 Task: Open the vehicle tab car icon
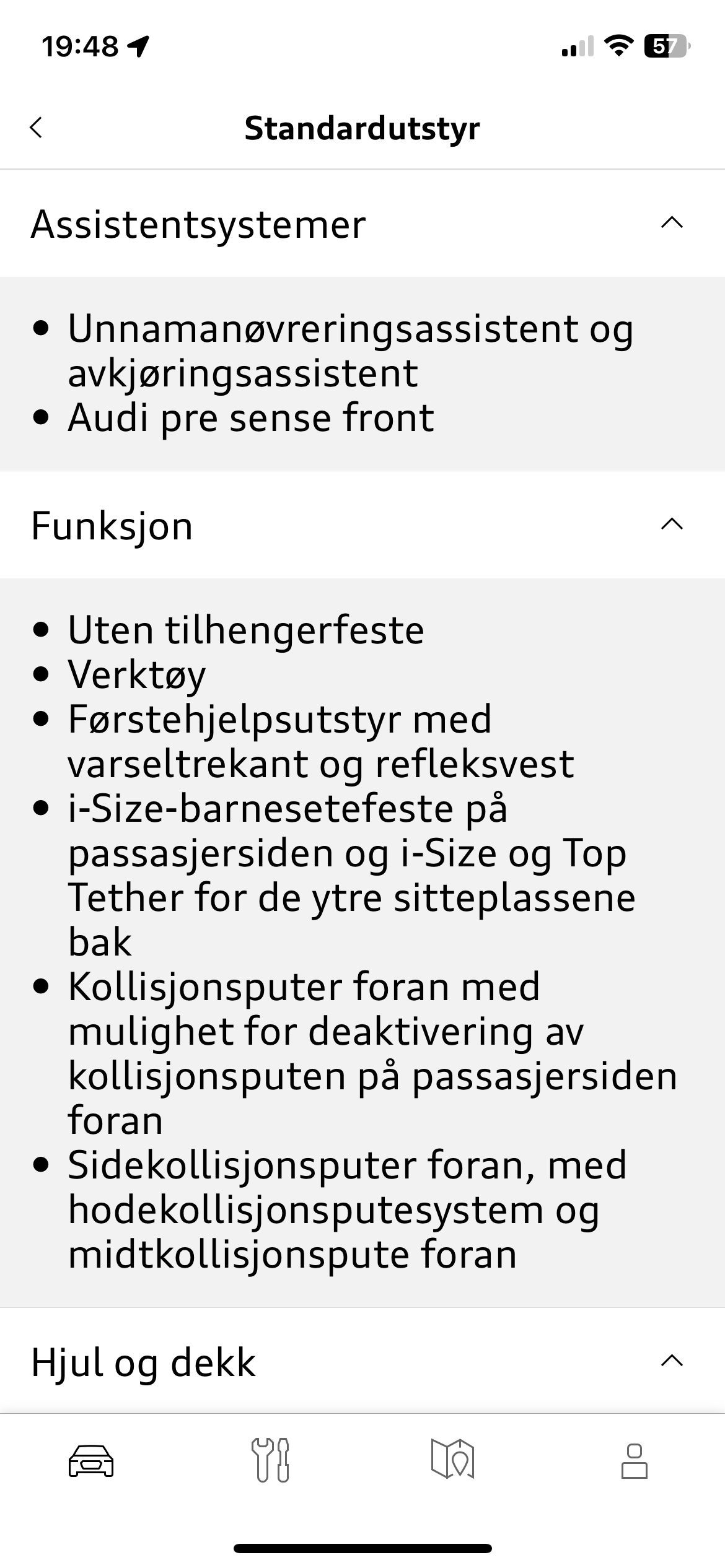pyautogui.click(x=91, y=1461)
